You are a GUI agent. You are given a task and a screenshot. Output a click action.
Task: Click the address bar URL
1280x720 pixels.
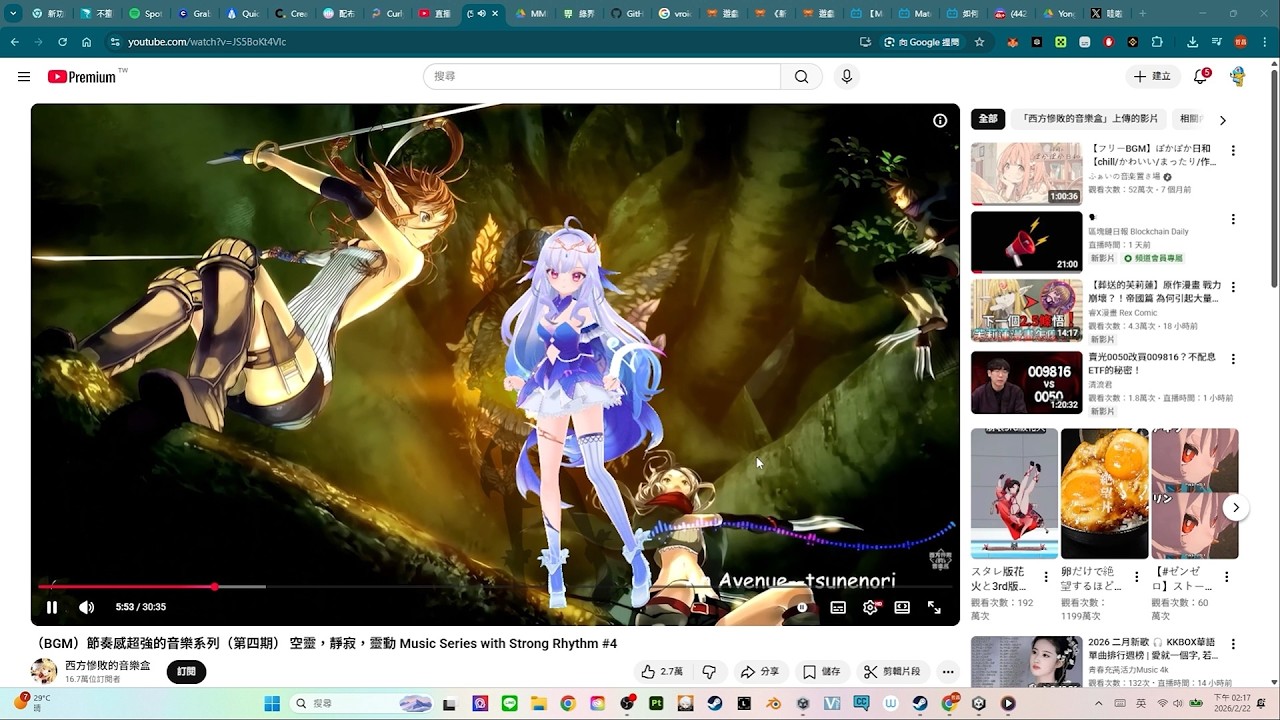click(207, 42)
